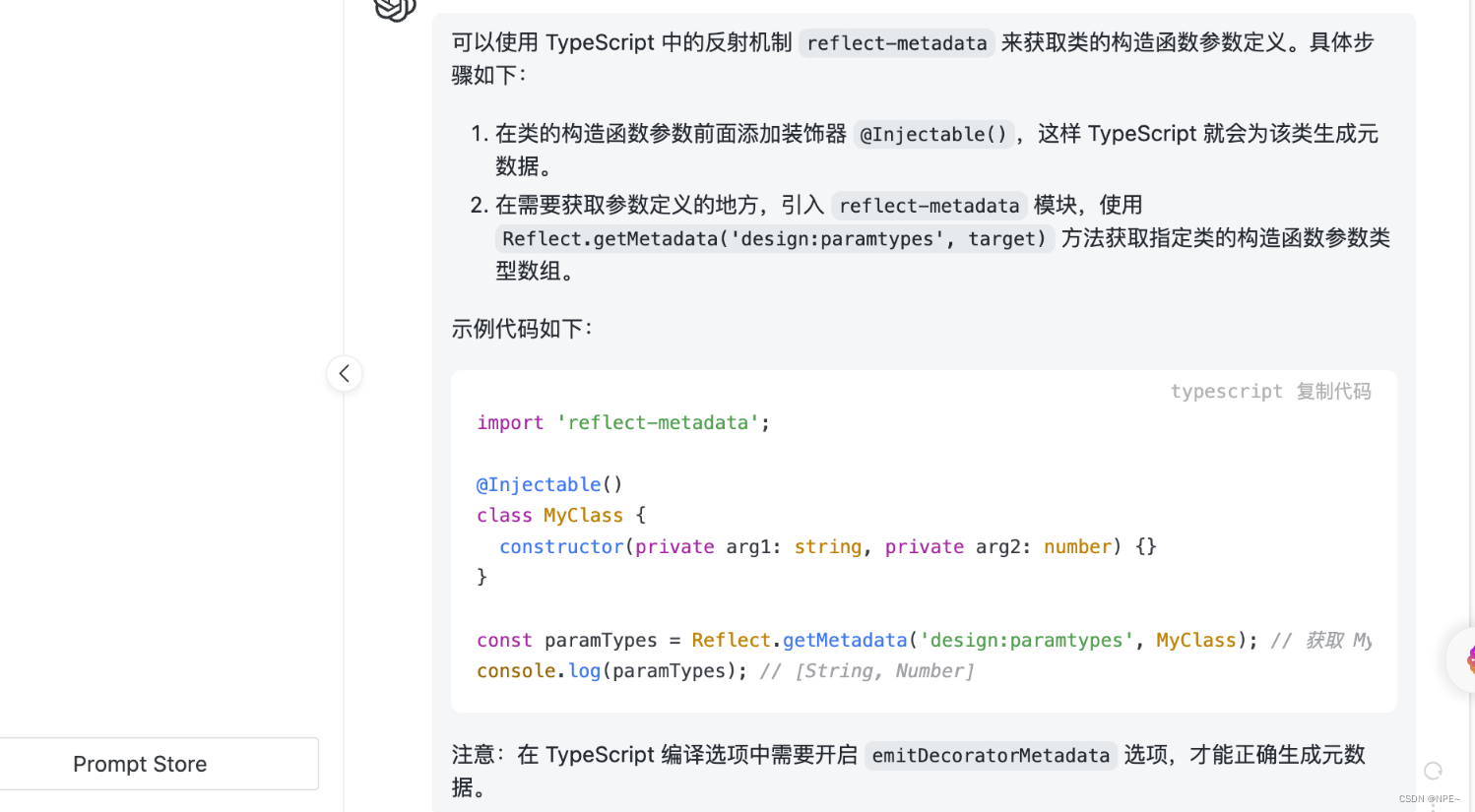Click the reflect-metadata inline code in step 2

(929, 206)
